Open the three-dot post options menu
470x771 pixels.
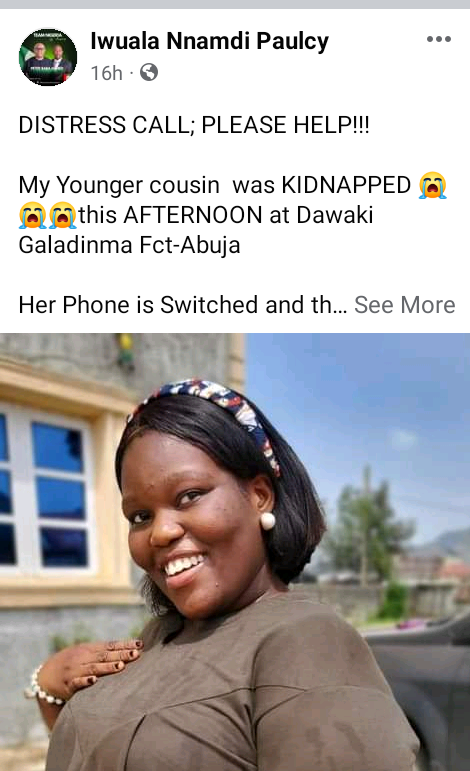pyautogui.click(x=439, y=39)
